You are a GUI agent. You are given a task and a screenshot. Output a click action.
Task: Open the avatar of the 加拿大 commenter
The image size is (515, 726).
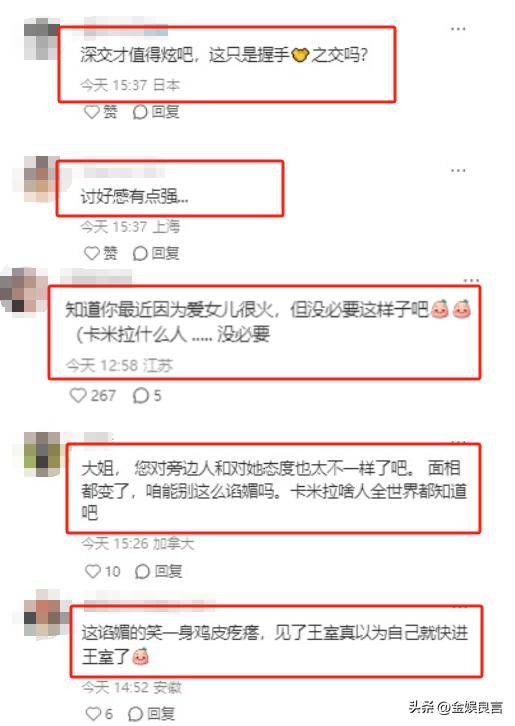tap(42, 454)
